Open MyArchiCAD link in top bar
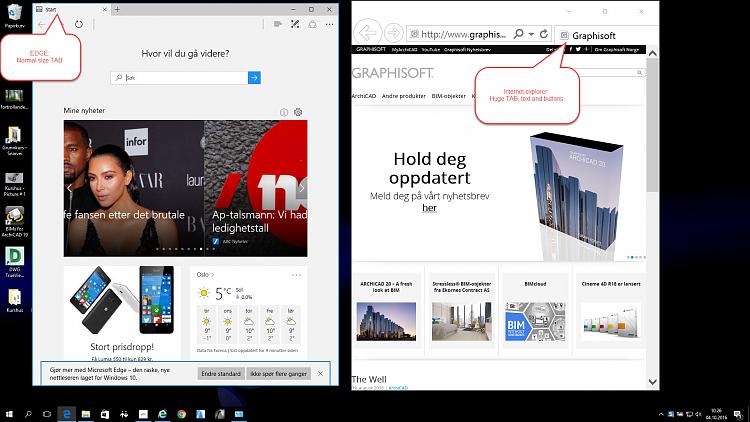 [405, 49]
